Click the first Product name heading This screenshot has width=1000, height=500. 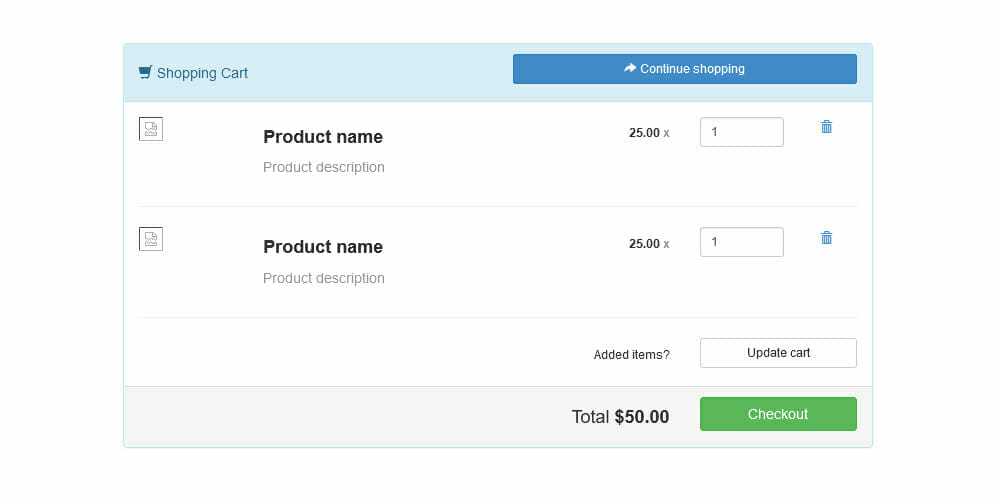click(x=322, y=137)
